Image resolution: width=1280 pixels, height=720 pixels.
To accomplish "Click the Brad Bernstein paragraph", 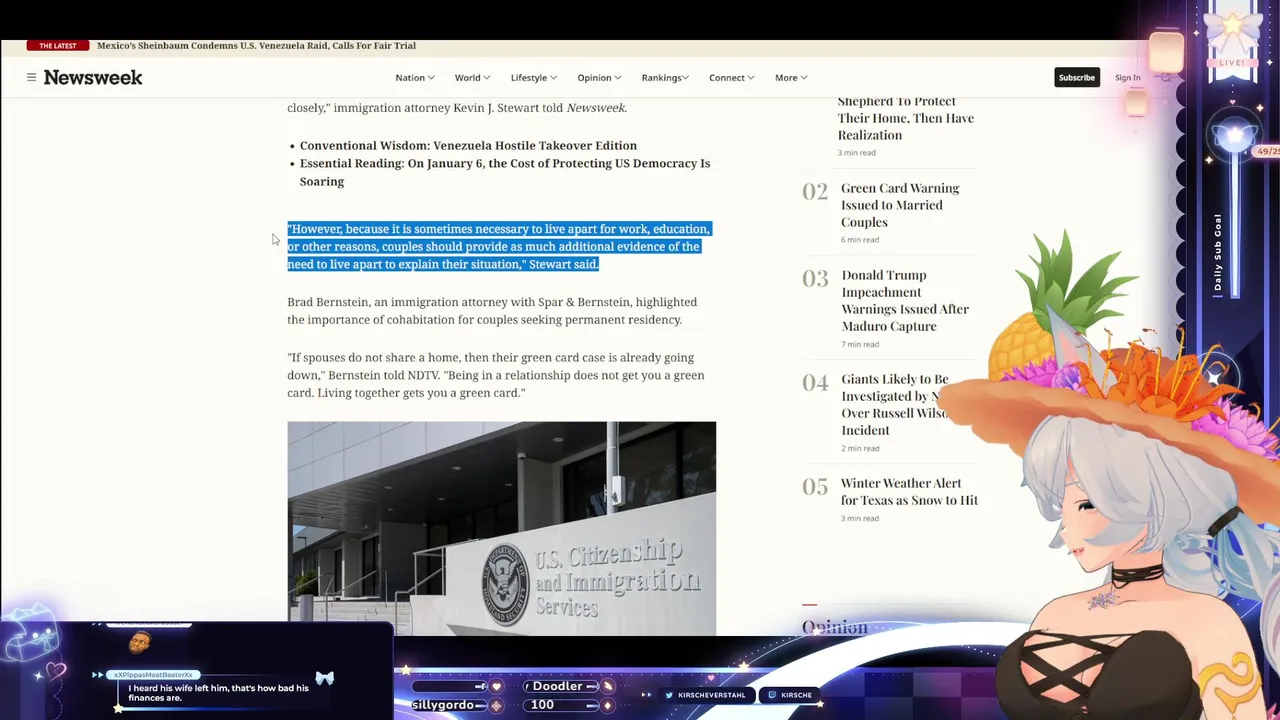I will 492,311.
